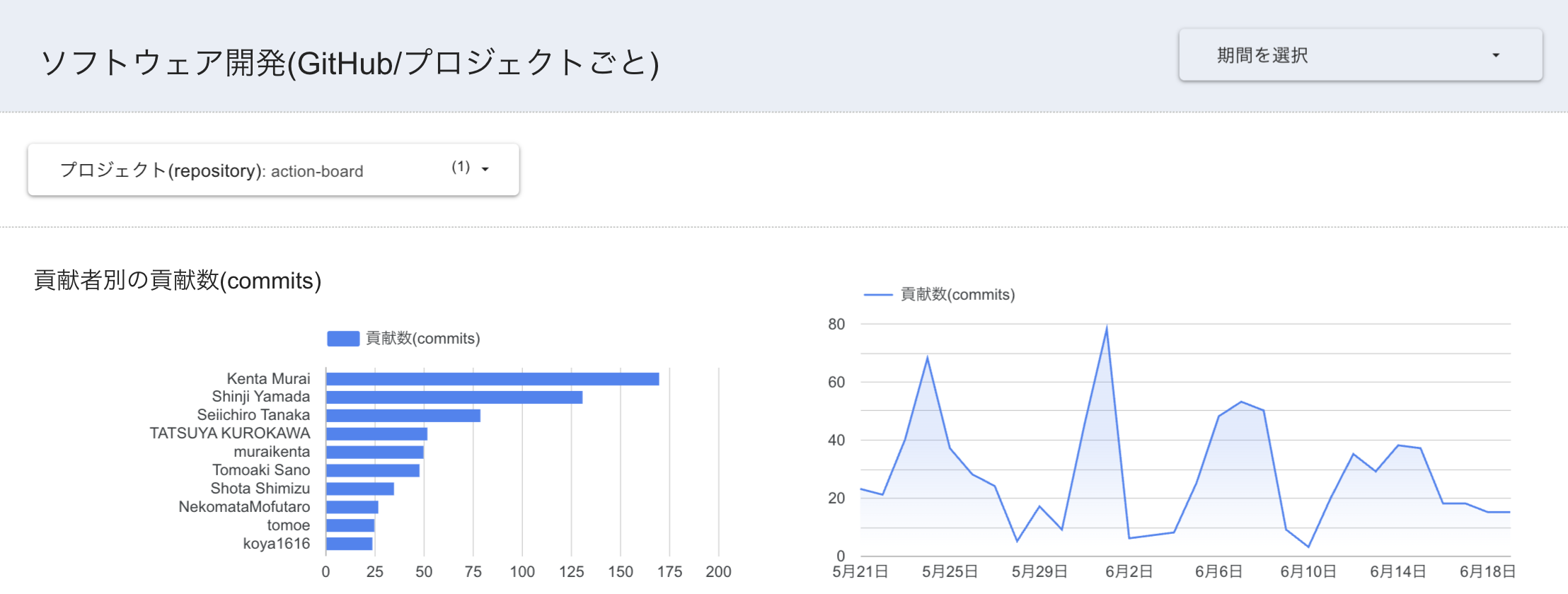Click the NekomataMofutaro bar
Image resolution: width=1568 pixels, height=594 pixels.
pos(352,507)
